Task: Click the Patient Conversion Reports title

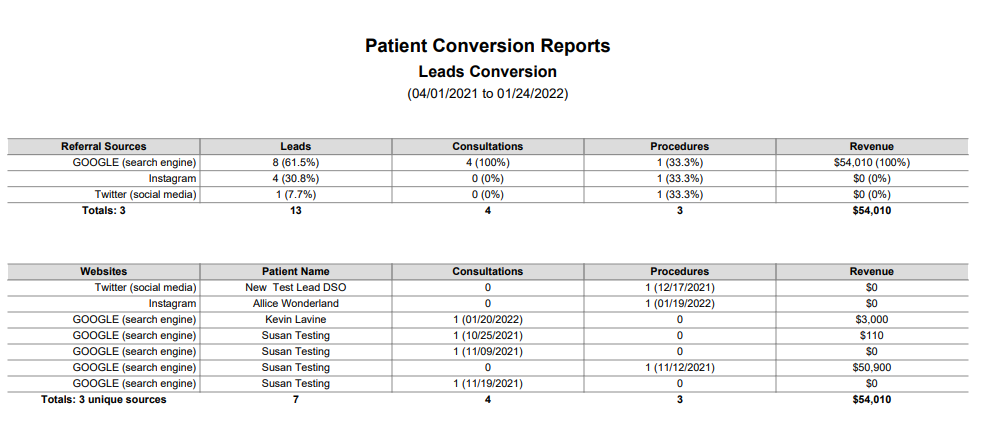Action: [487, 46]
